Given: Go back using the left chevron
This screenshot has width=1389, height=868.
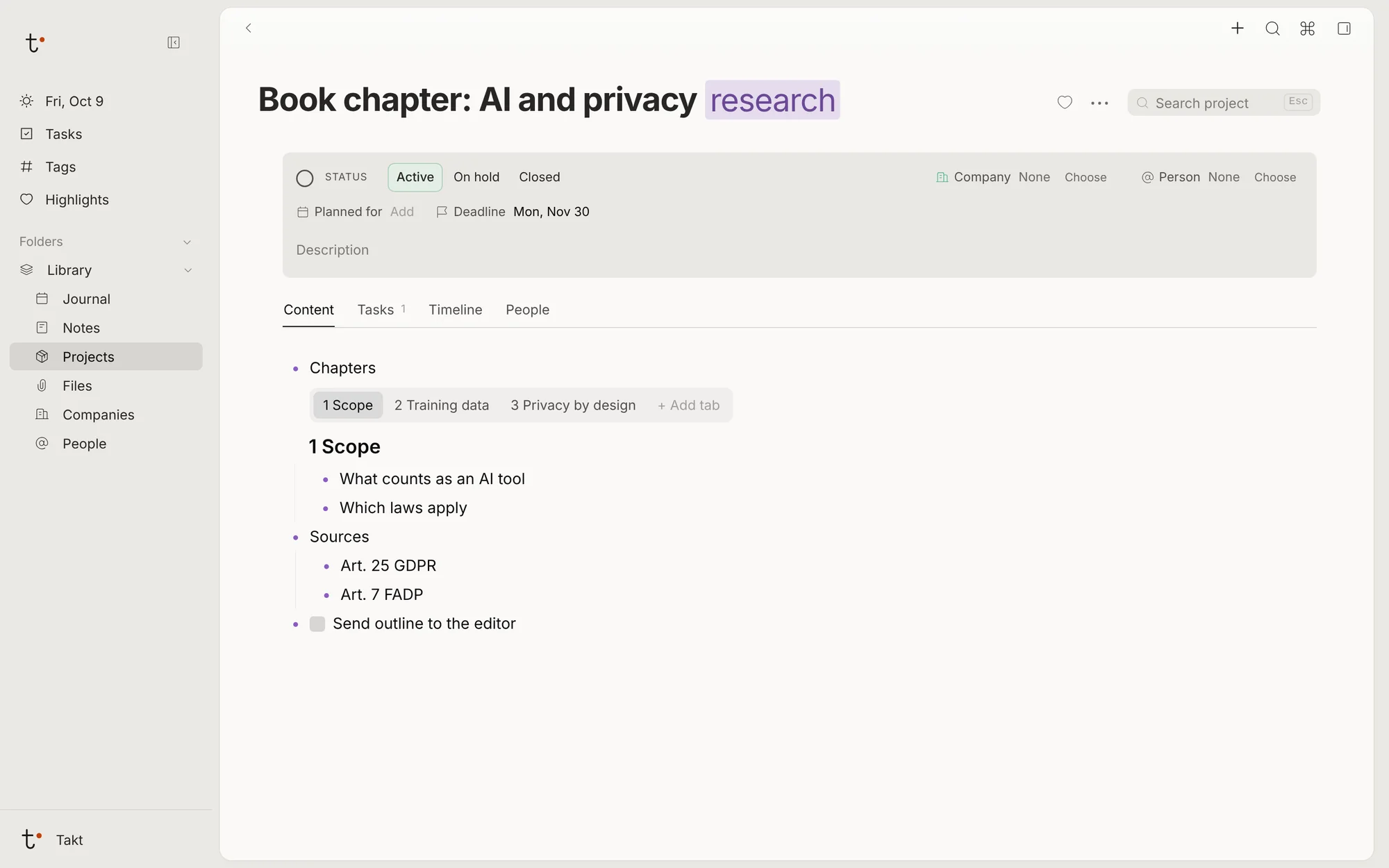Looking at the screenshot, I should 249,28.
